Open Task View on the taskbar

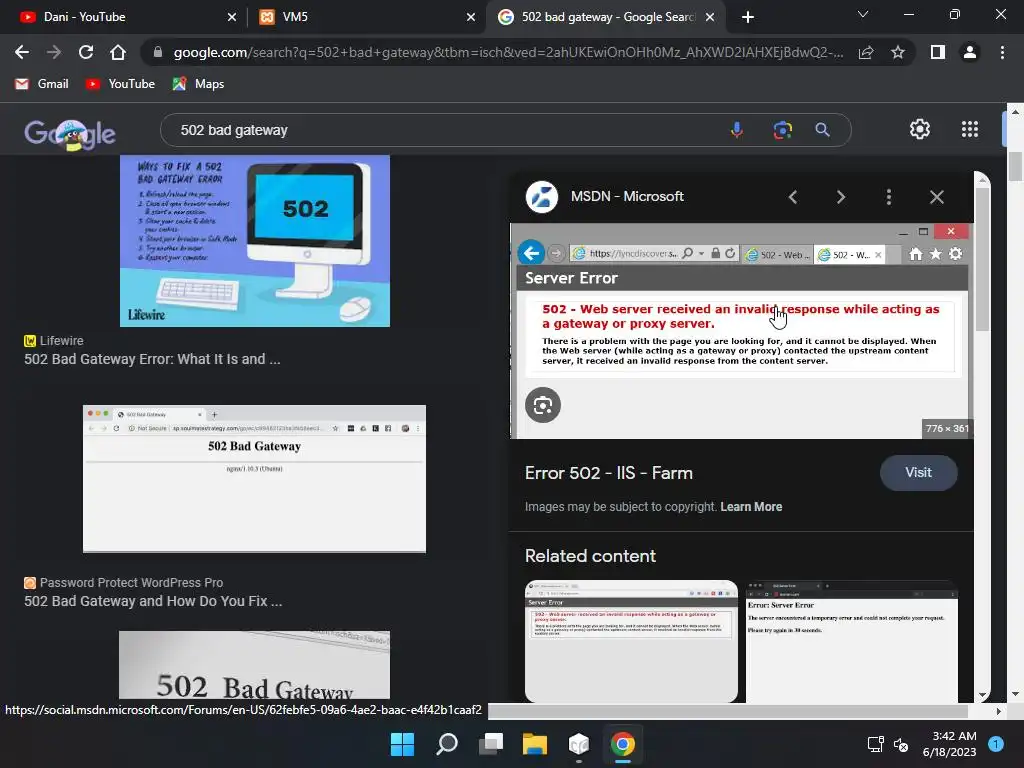[490, 744]
